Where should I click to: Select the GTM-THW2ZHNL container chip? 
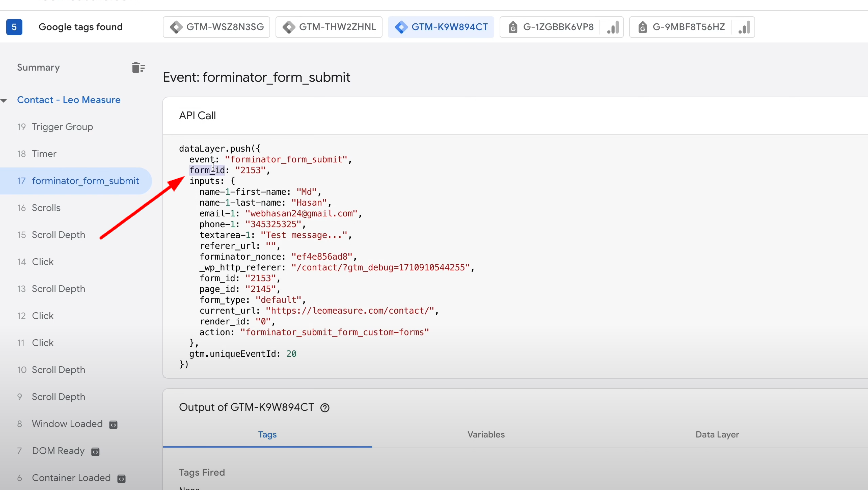329,27
